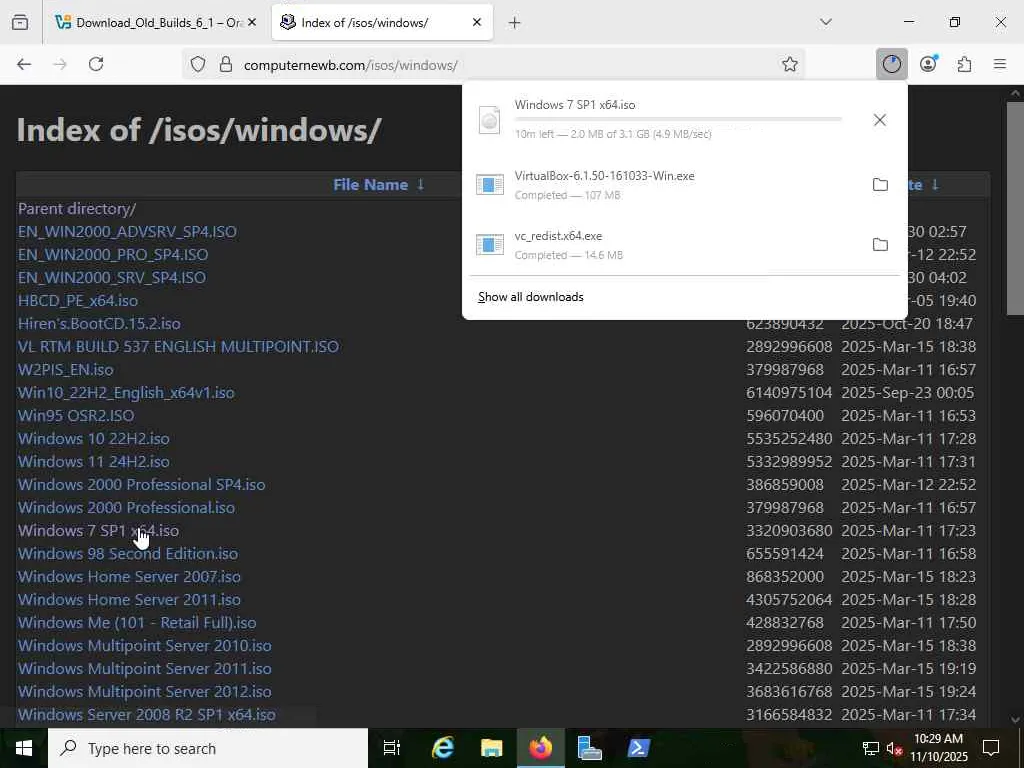Download Win10_22H2_English_x64v1.iso
Viewport: 1024px width, 768px height.
[126, 392]
